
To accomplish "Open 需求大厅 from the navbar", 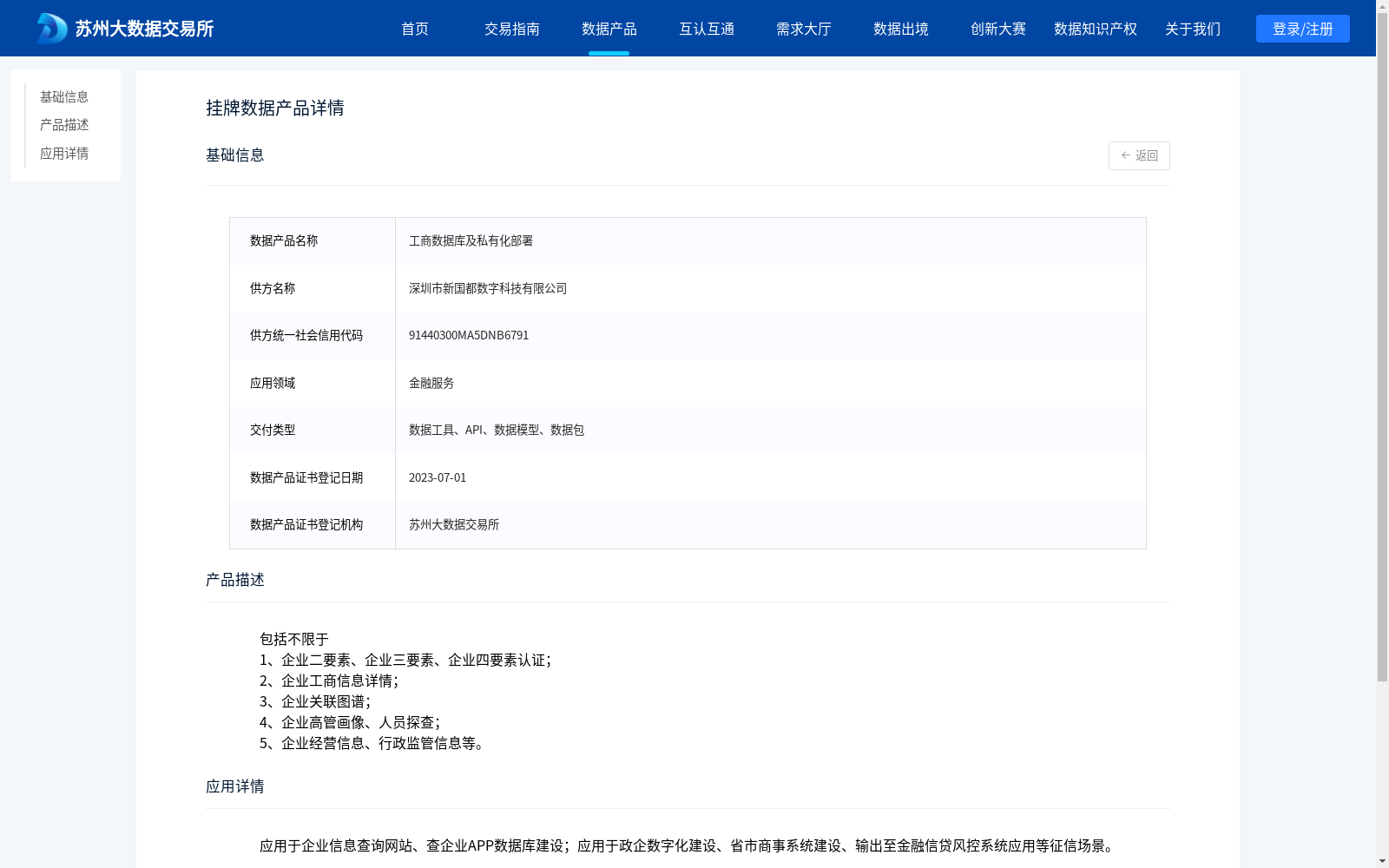I will [804, 29].
